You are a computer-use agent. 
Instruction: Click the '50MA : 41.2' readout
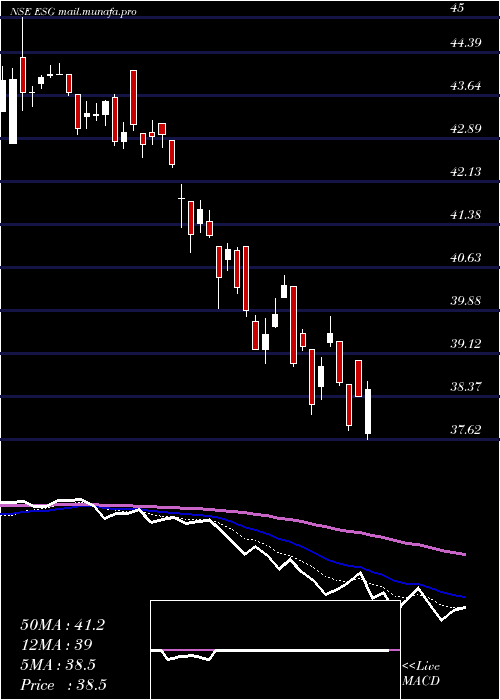[62, 625]
